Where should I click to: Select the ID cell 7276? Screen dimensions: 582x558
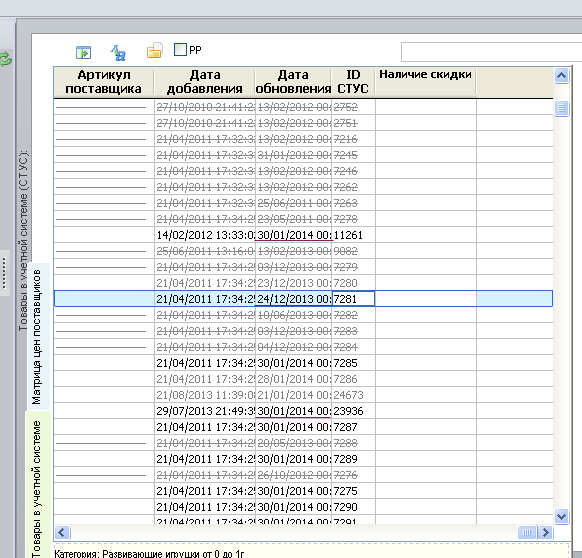[353, 475]
